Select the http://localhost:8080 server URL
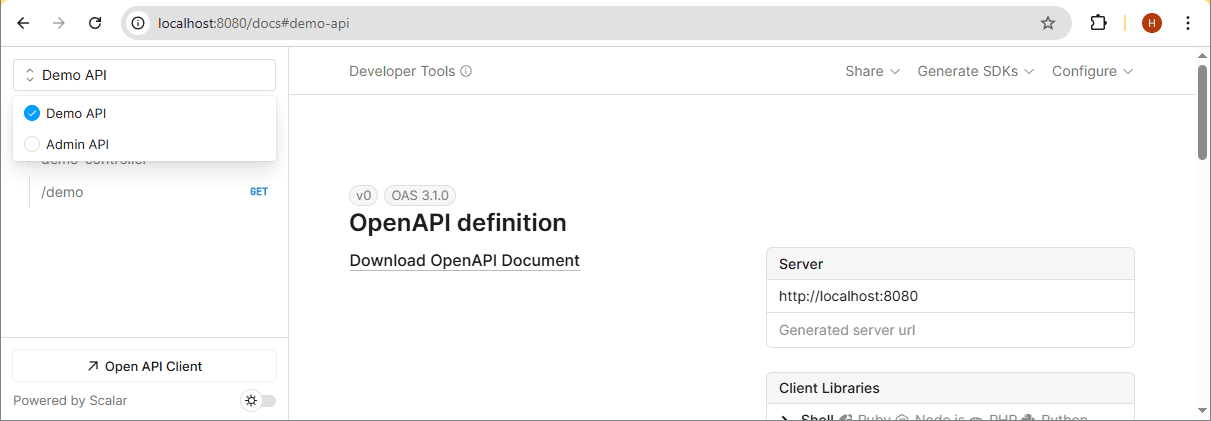This screenshot has height=421, width=1211. click(950, 296)
